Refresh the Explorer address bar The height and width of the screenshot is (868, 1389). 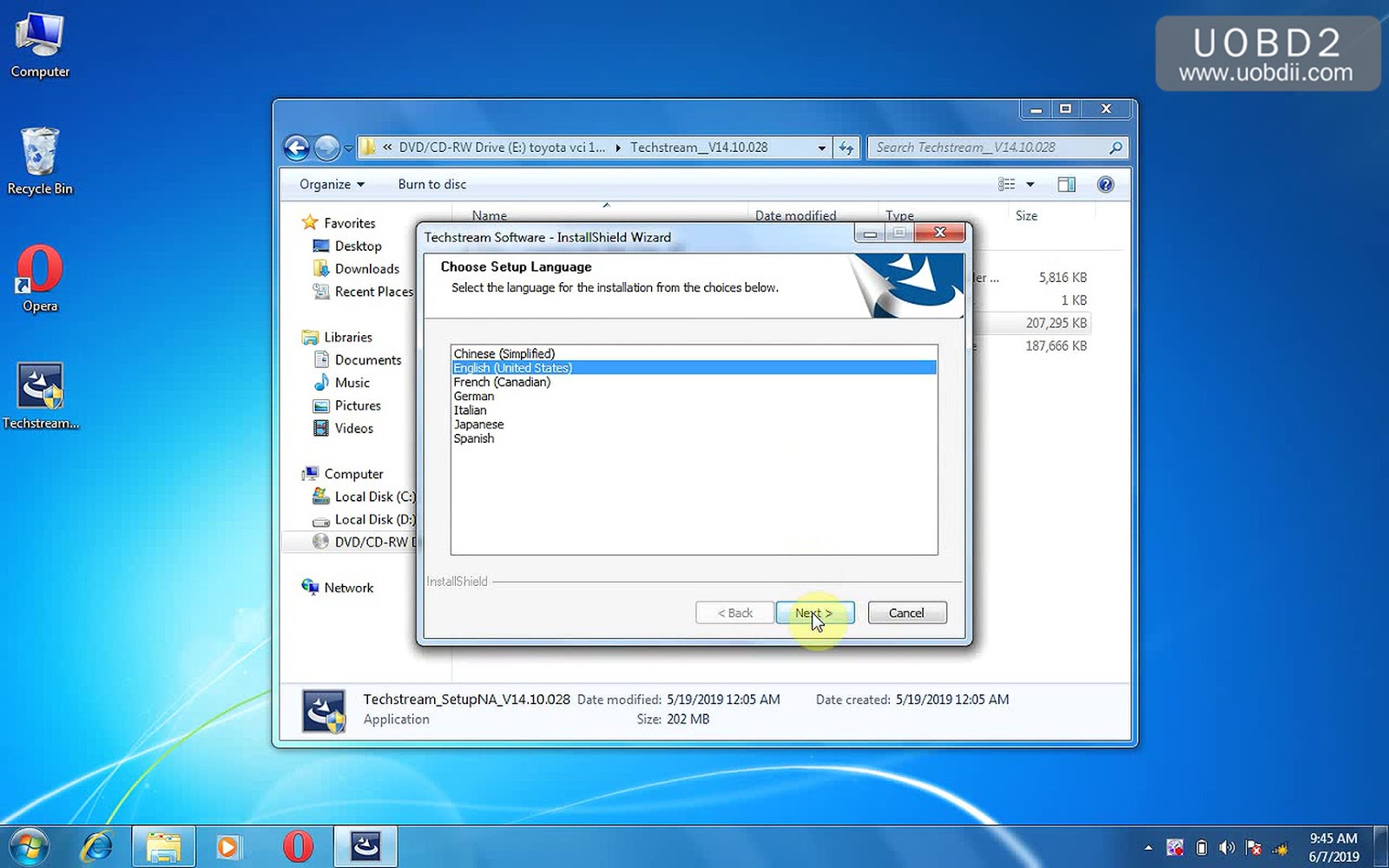[x=846, y=148]
